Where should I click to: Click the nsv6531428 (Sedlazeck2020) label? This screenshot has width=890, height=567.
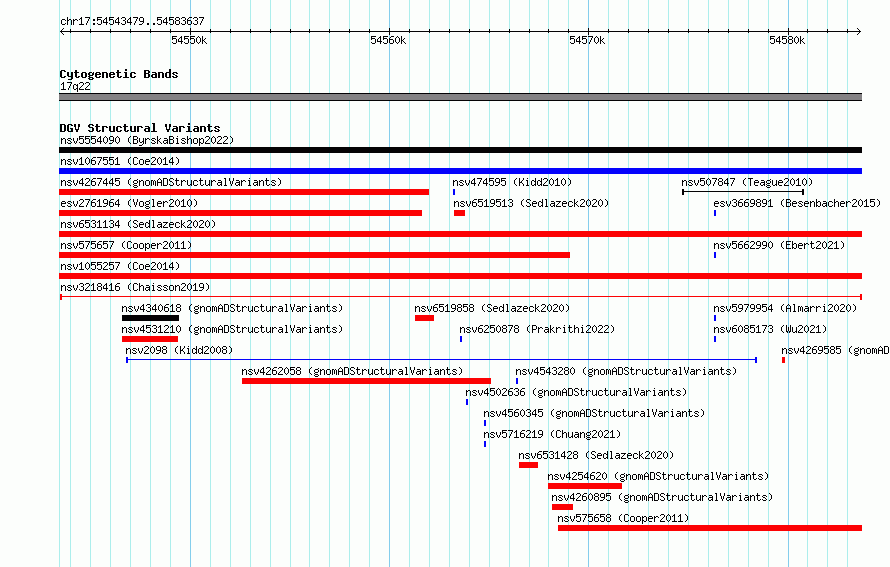tap(596, 455)
